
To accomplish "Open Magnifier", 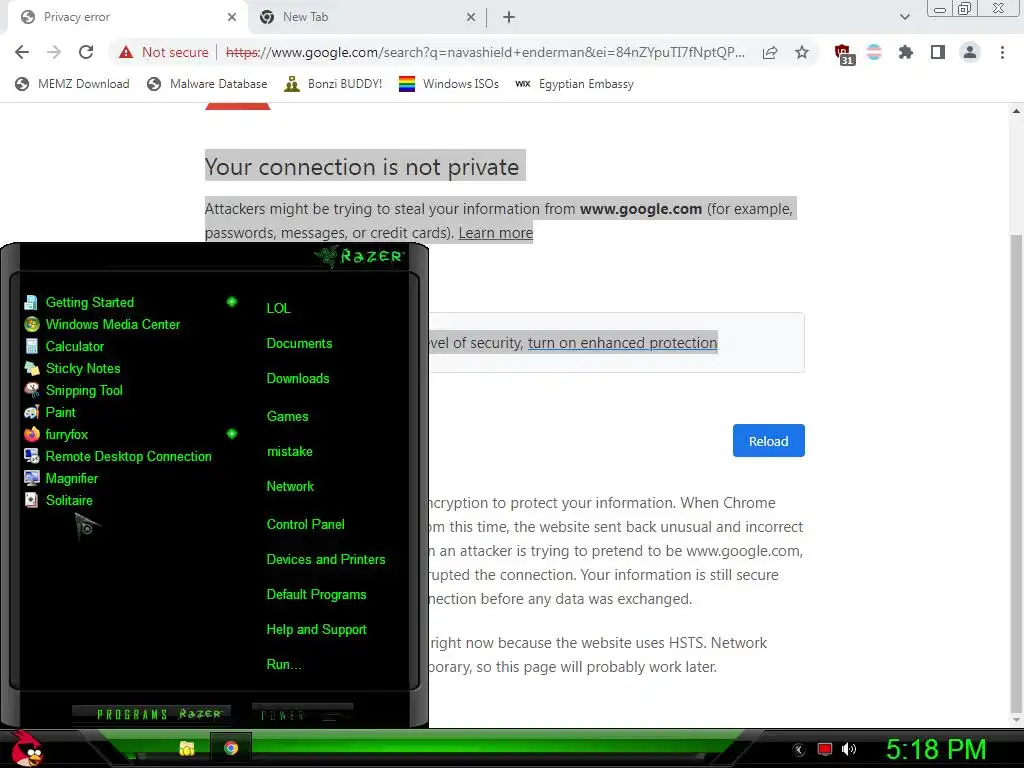I will [61, 479].
